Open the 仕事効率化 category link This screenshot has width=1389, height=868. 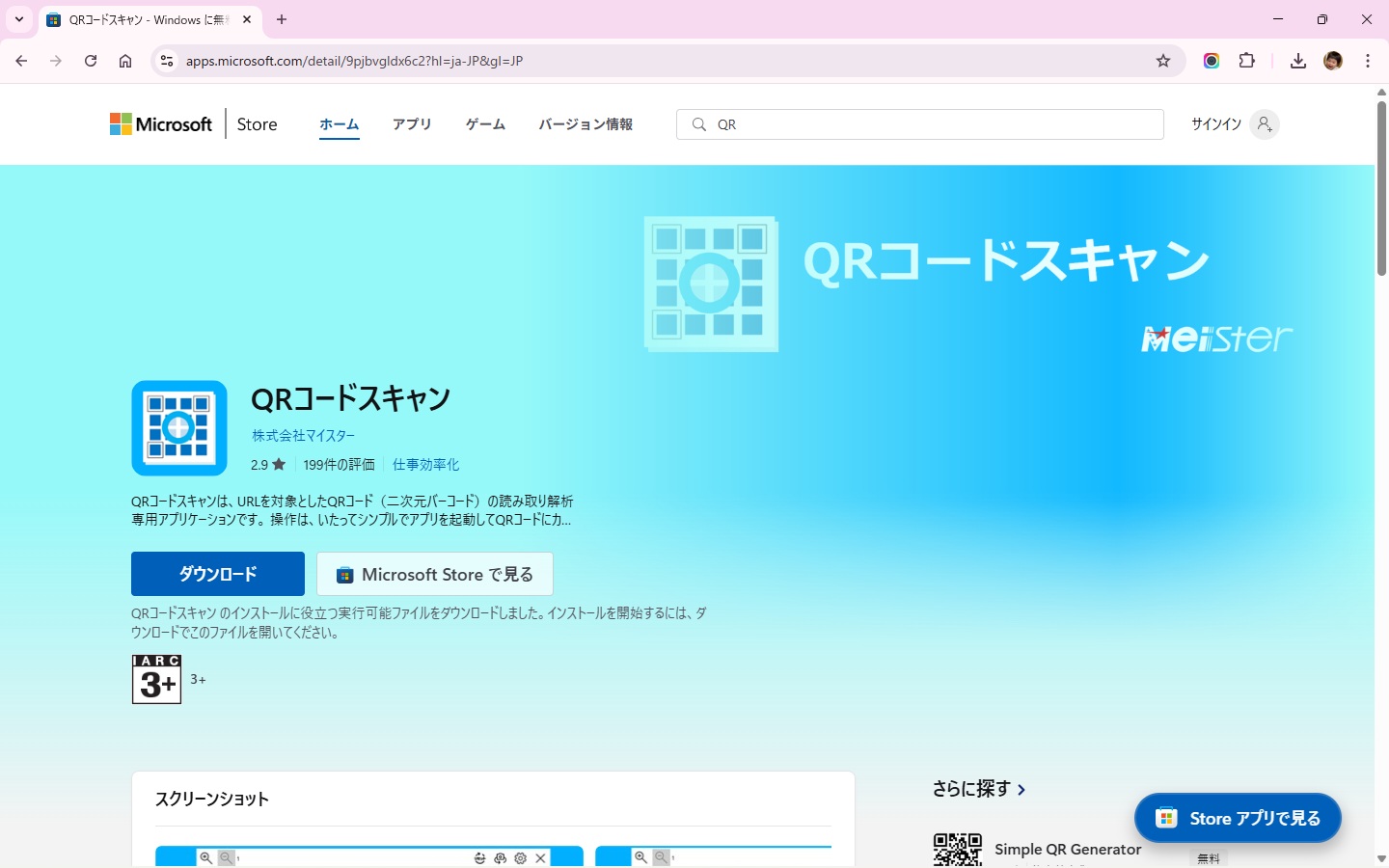point(425,465)
